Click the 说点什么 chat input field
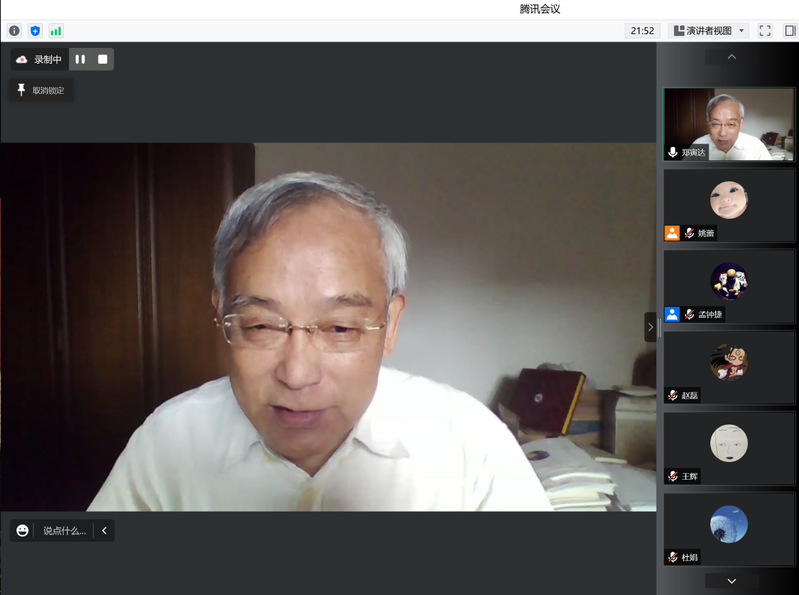The width and height of the screenshot is (799, 595). click(64, 530)
